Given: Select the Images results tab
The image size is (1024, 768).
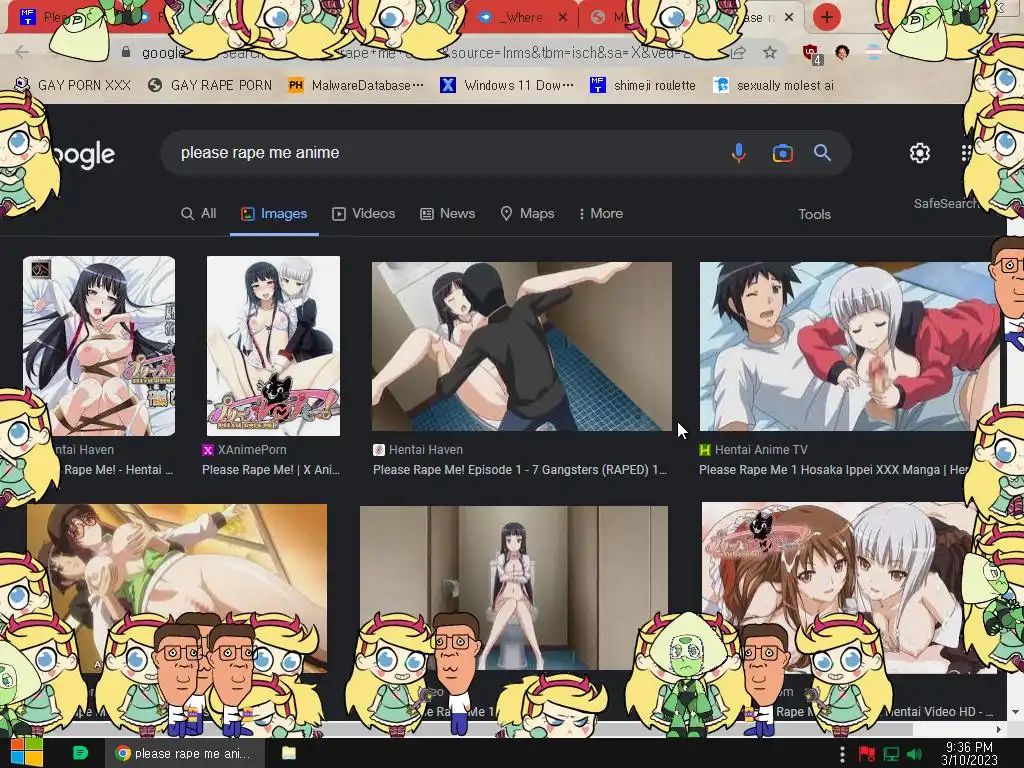Looking at the screenshot, I should [274, 214].
